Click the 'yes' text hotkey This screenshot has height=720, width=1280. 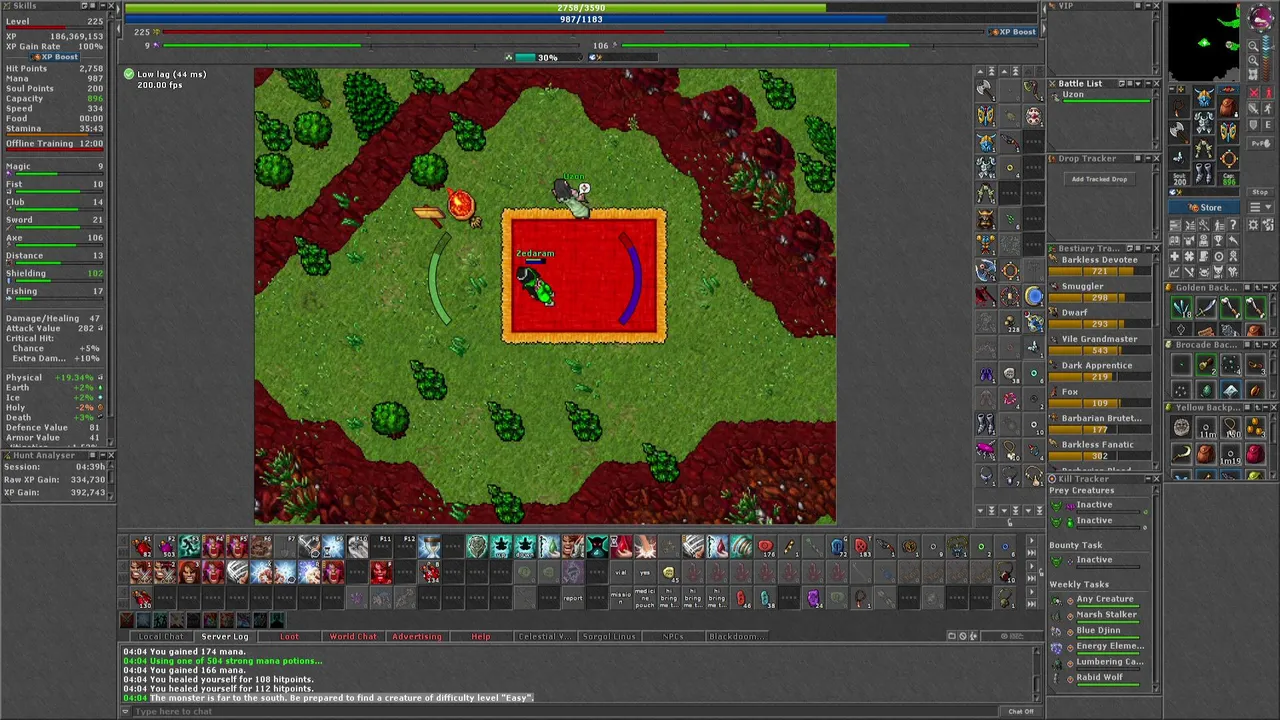click(x=645, y=572)
